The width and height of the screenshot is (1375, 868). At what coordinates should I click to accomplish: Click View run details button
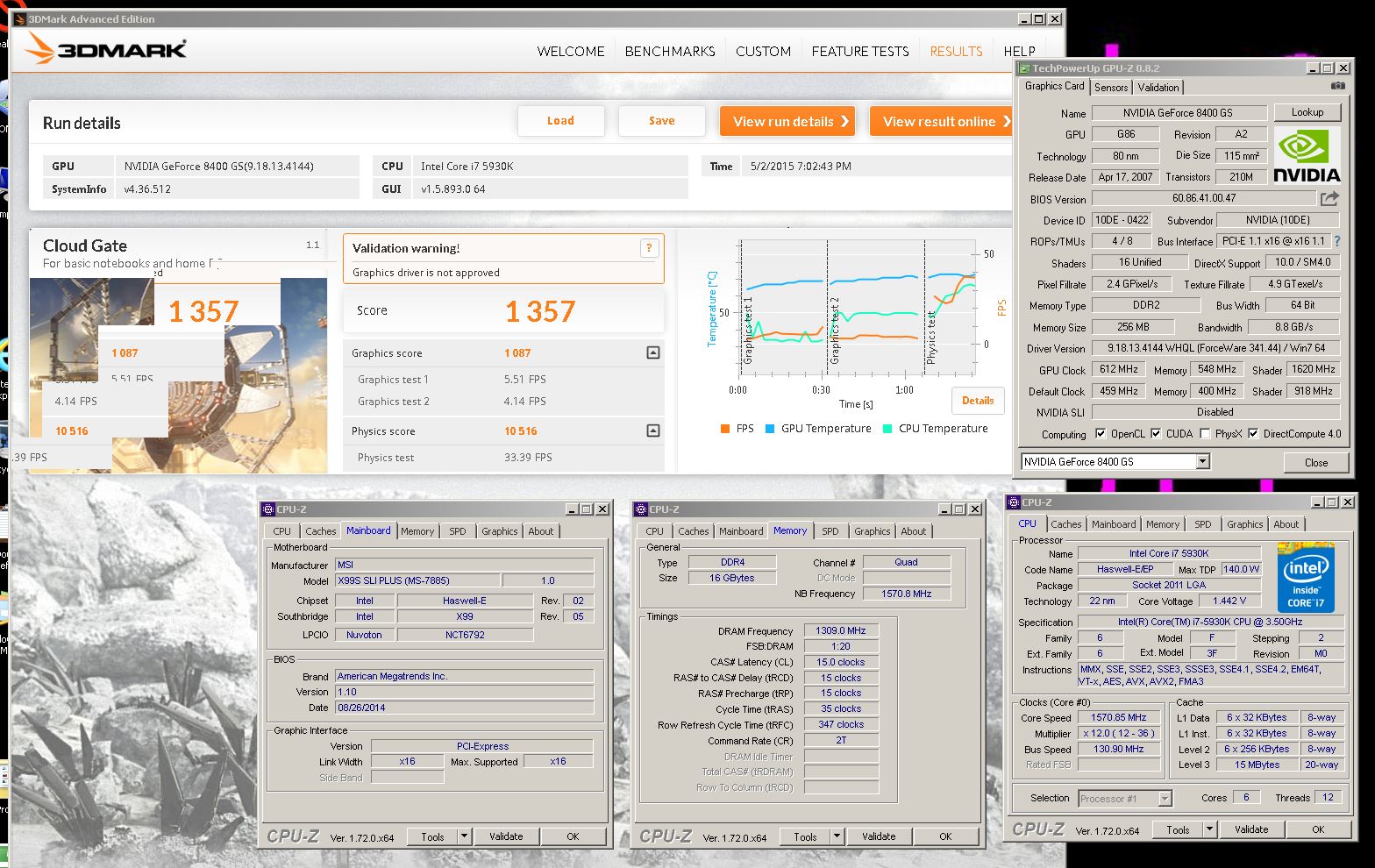tap(787, 121)
